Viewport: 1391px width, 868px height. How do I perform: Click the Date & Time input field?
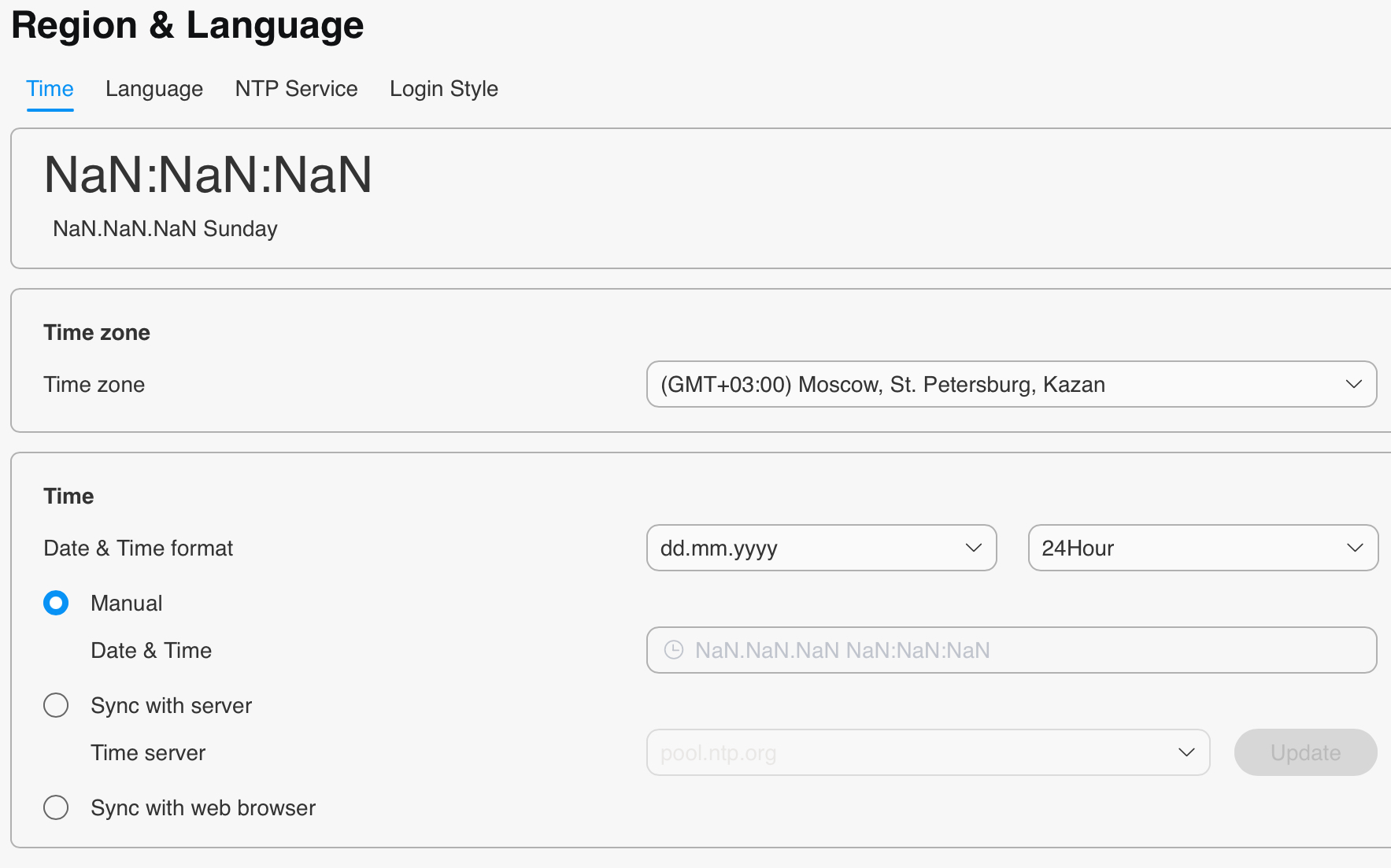click(x=1012, y=651)
